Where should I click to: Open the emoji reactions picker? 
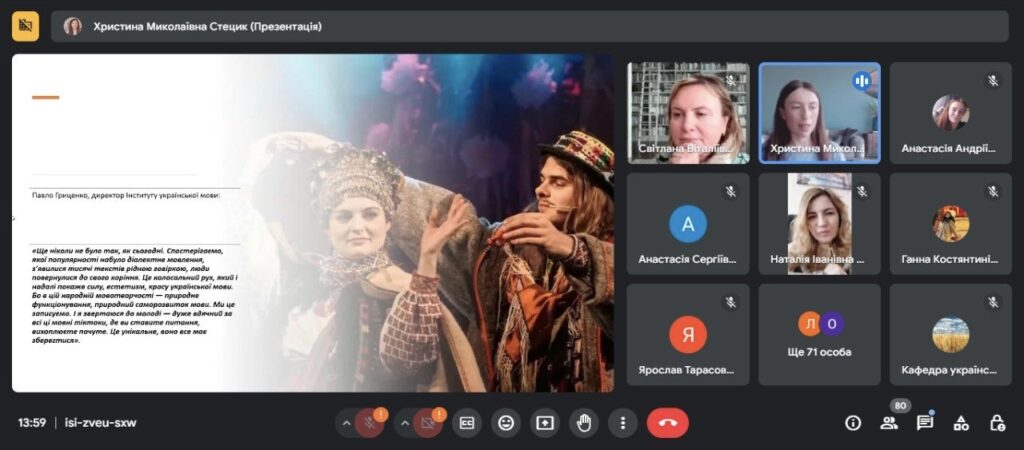tap(506, 423)
